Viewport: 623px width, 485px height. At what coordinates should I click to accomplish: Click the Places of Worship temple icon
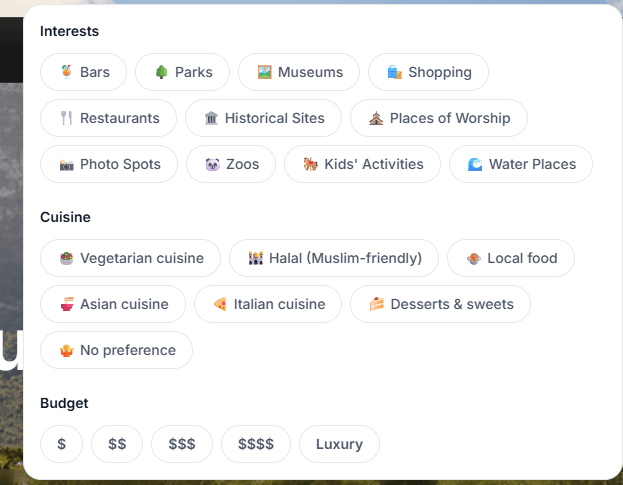(376, 118)
